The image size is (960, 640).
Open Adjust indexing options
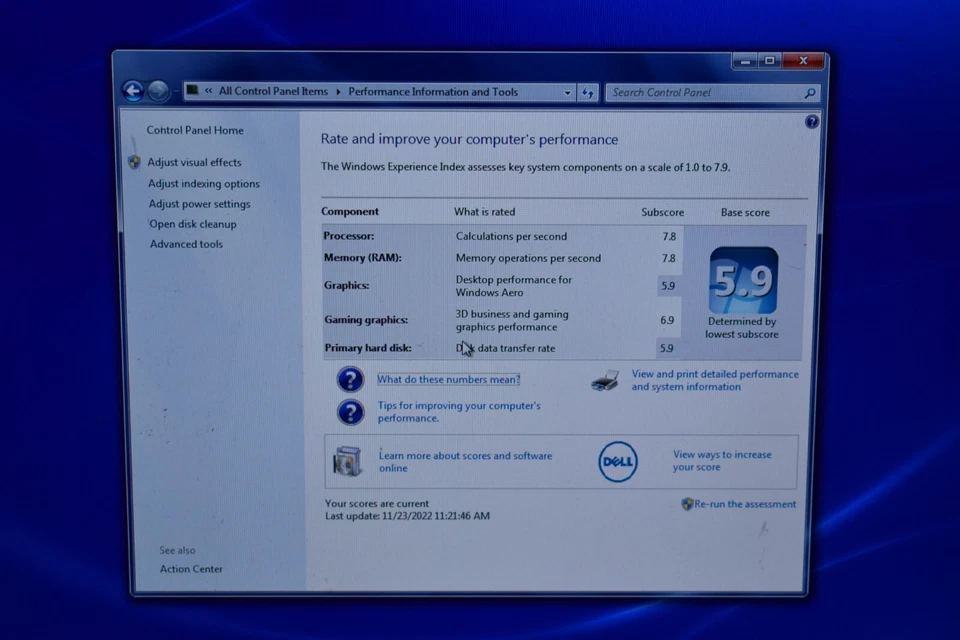(x=203, y=184)
